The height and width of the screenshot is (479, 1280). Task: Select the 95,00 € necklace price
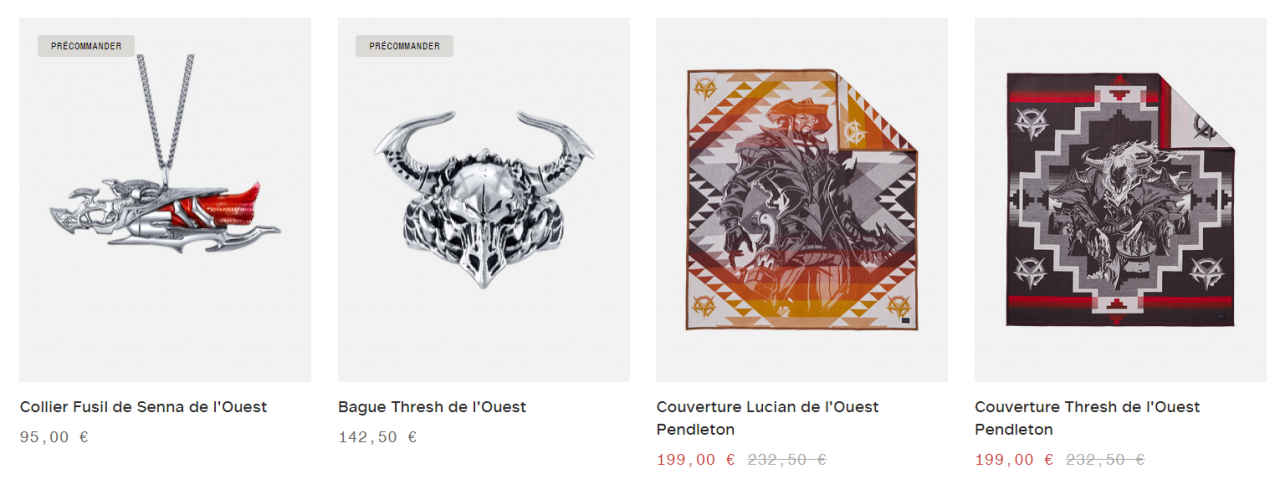pos(54,437)
